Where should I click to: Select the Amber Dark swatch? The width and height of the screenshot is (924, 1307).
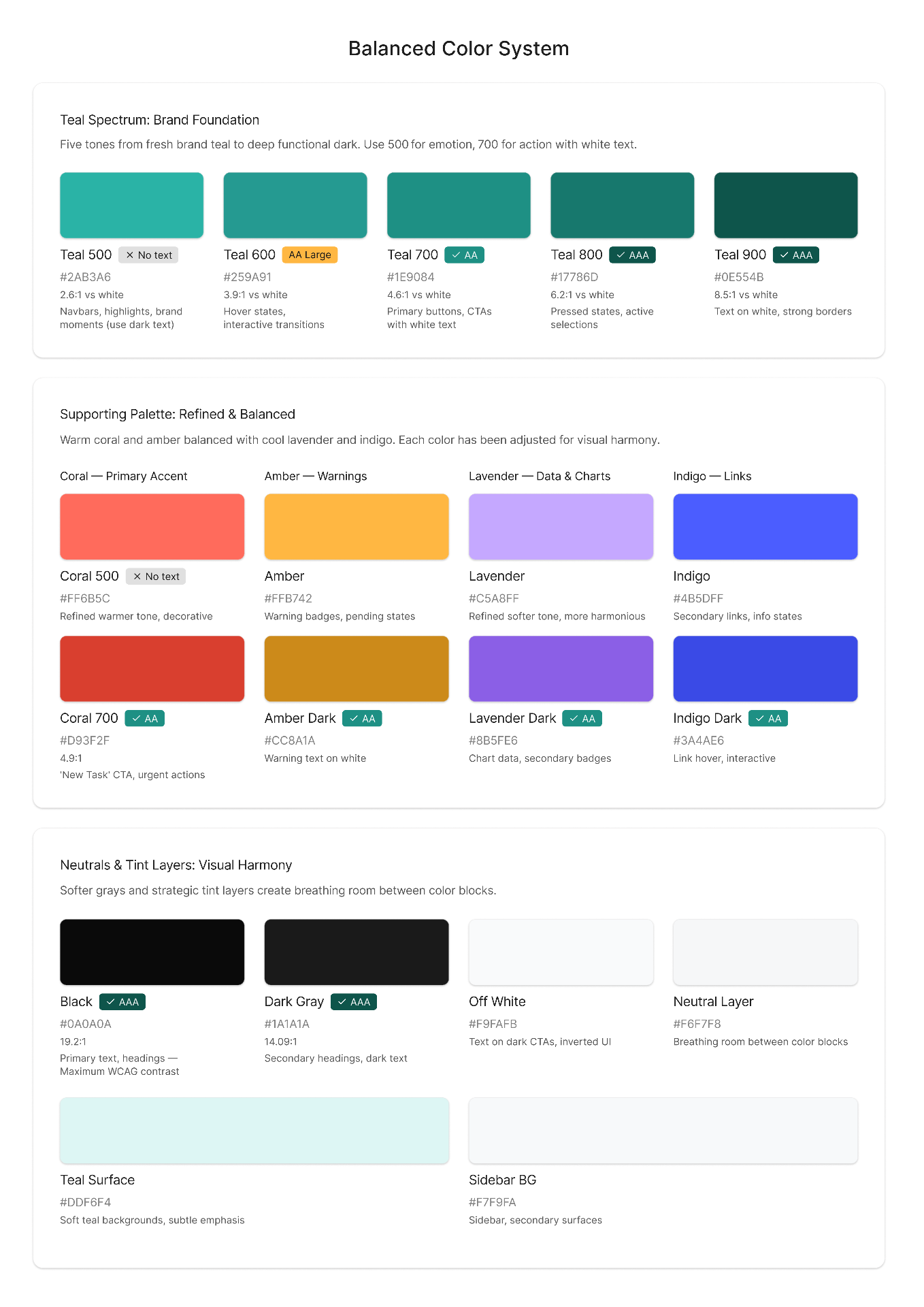(x=357, y=668)
